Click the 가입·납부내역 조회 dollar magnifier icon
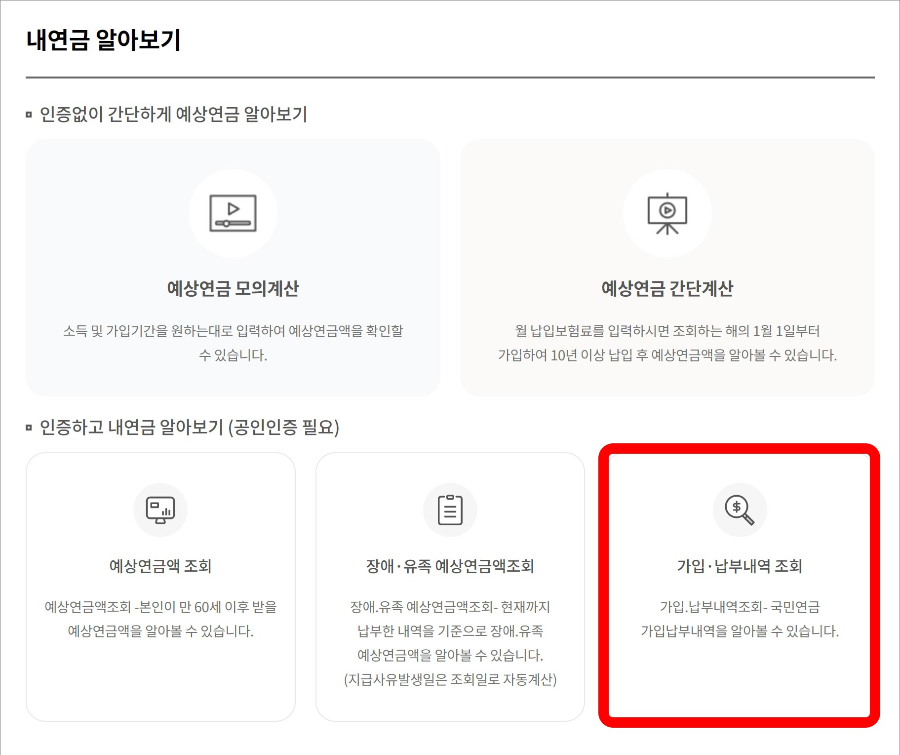 point(739,510)
